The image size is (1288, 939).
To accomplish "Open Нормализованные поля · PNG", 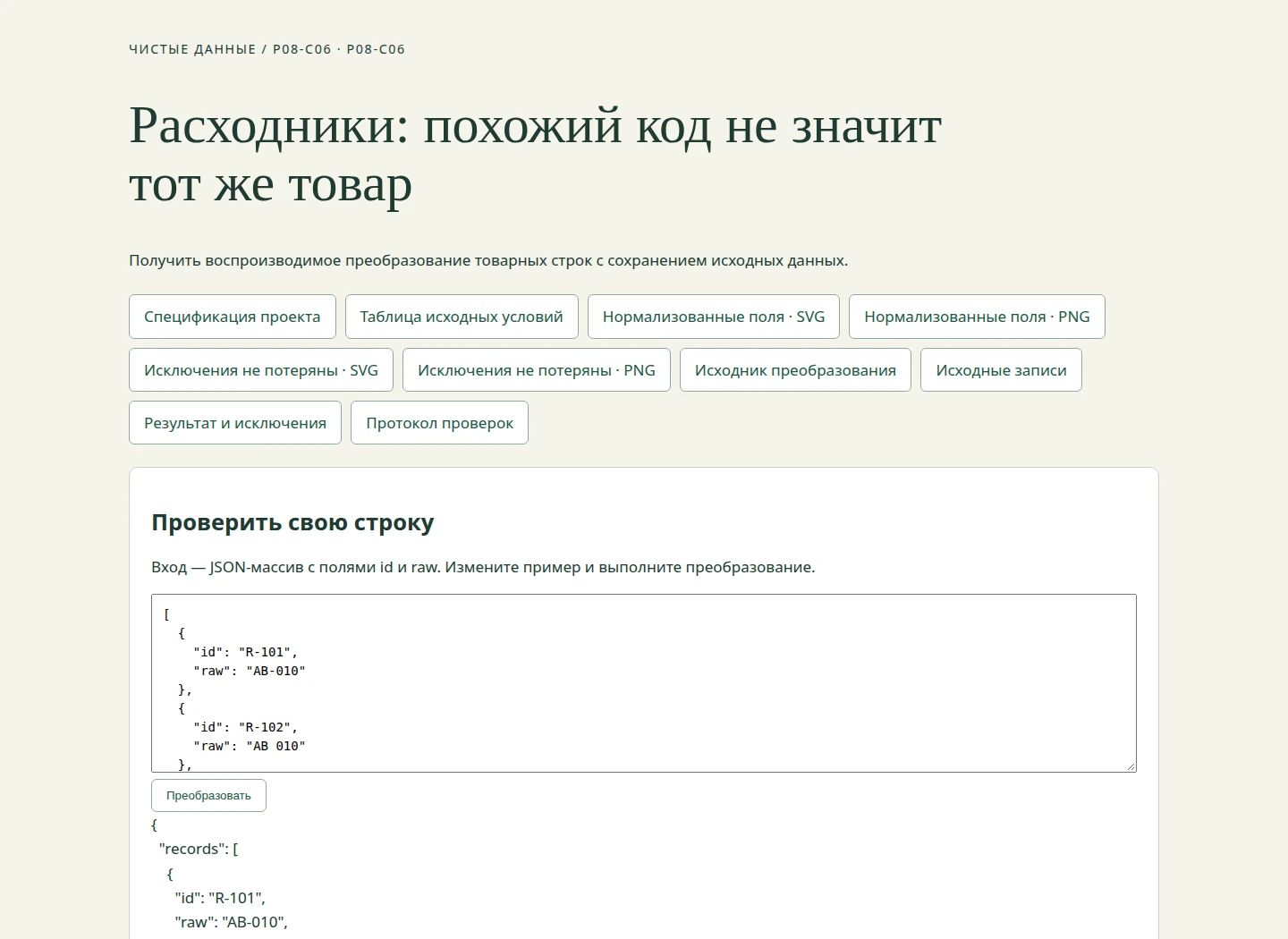I will click(x=977, y=317).
